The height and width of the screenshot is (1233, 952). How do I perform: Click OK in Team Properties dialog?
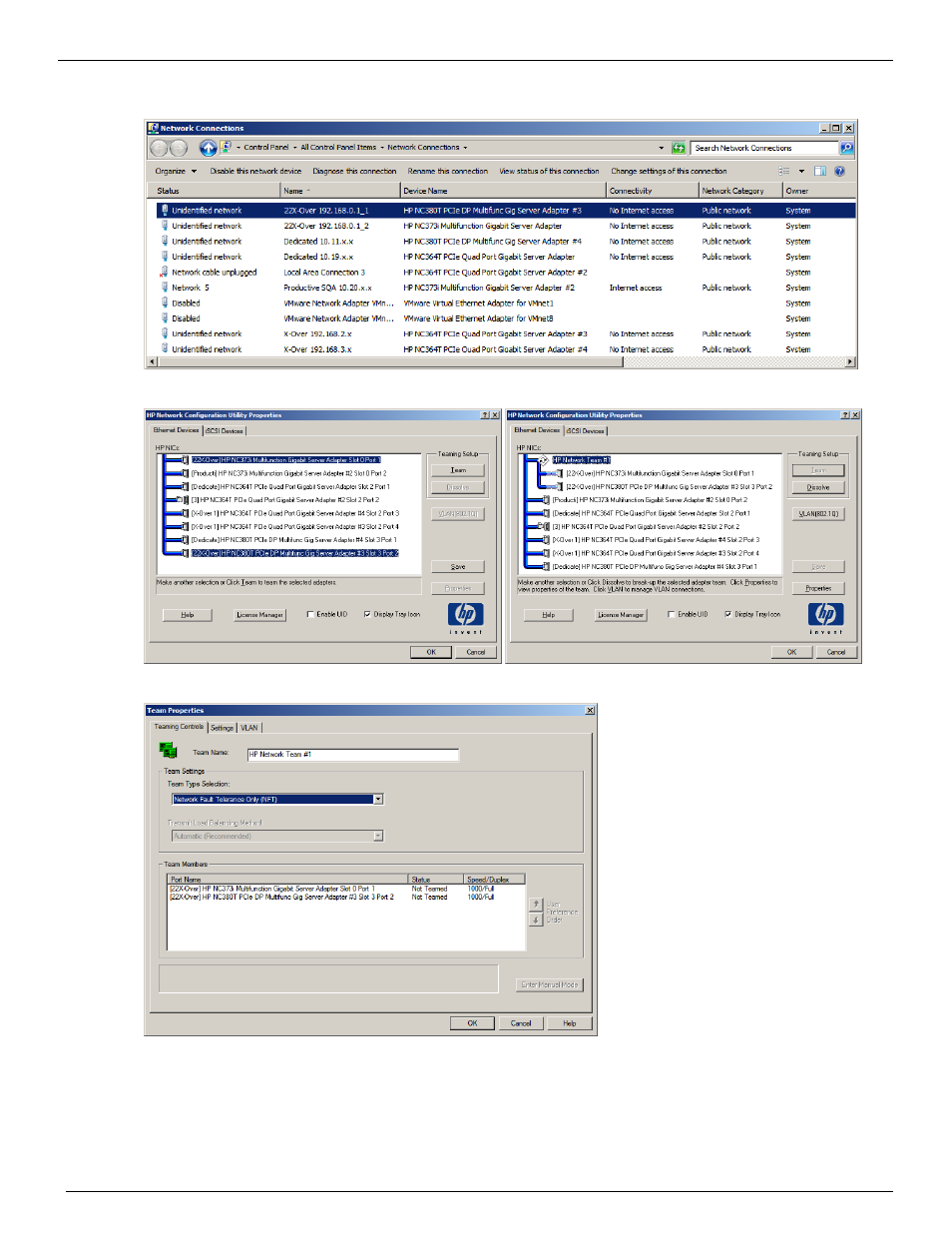pyautogui.click(x=472, y=1023)
